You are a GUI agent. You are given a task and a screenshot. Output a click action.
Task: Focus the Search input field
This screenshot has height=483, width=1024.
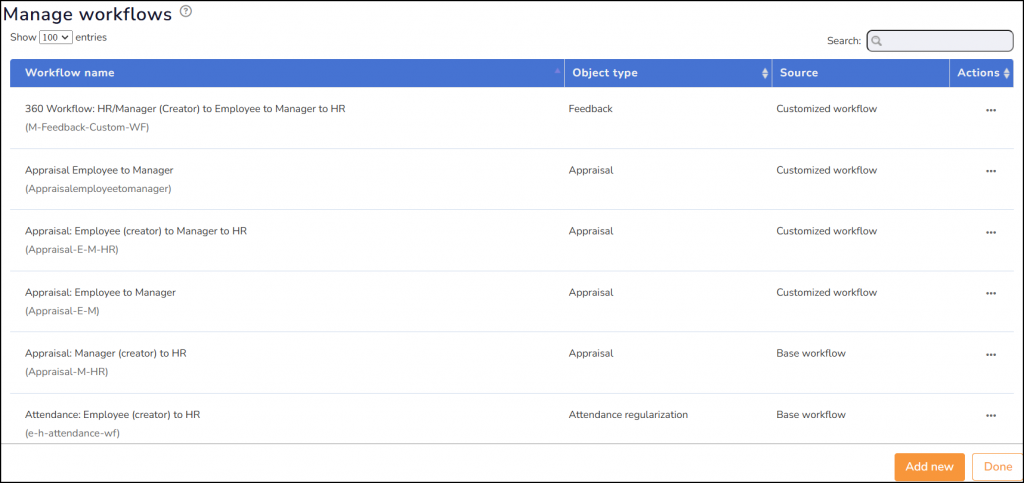940,40
